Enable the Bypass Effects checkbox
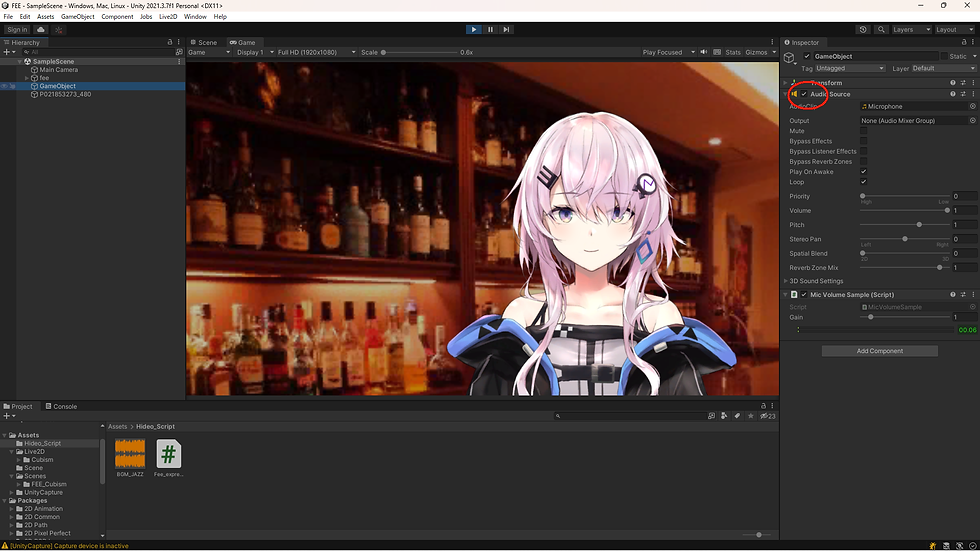980x551 pixels. pyautogui.click(x=863, y=141)
